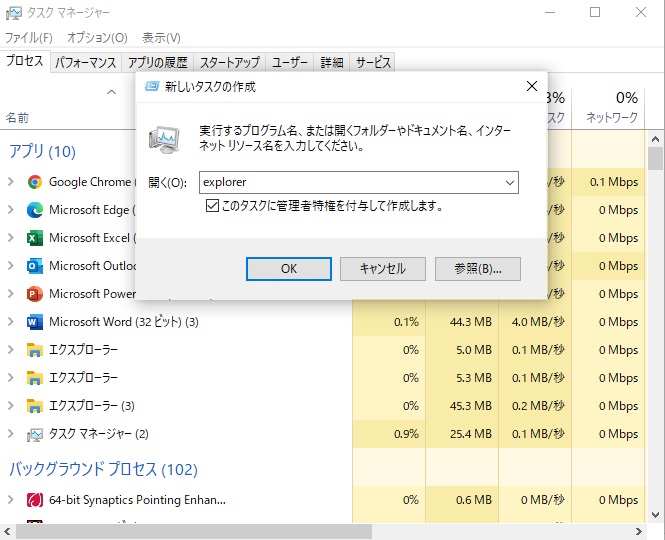
Task: Expand the Microsoft Edge process group
Action: (x=11, y=210)
